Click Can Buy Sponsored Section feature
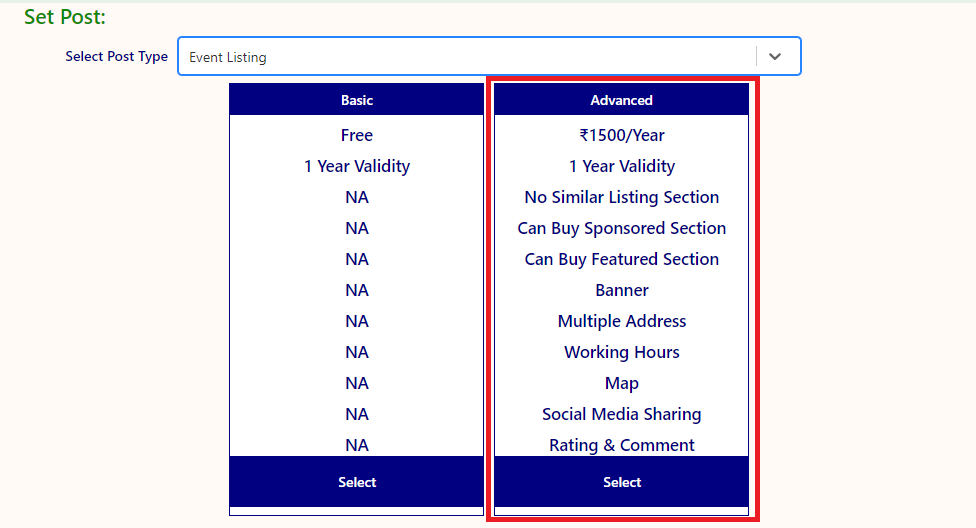 (621, 228)
